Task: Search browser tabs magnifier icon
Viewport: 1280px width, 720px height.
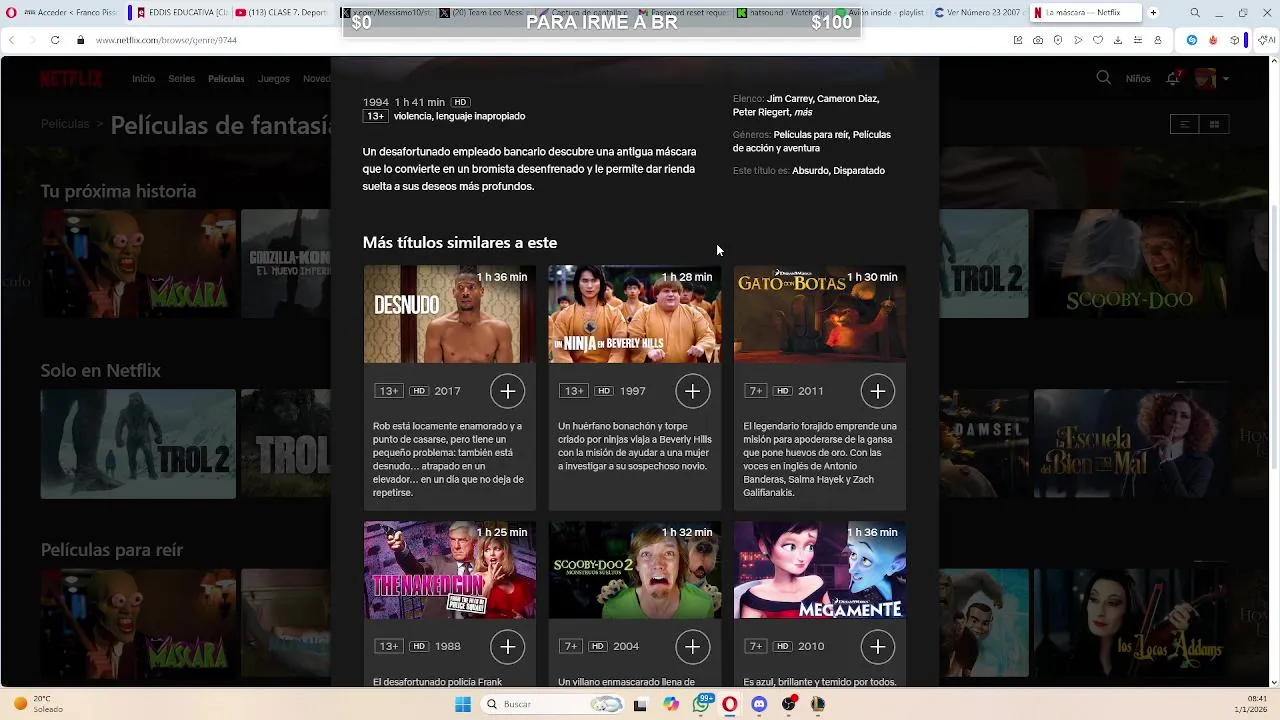Action: click(x=1195, y=13)
